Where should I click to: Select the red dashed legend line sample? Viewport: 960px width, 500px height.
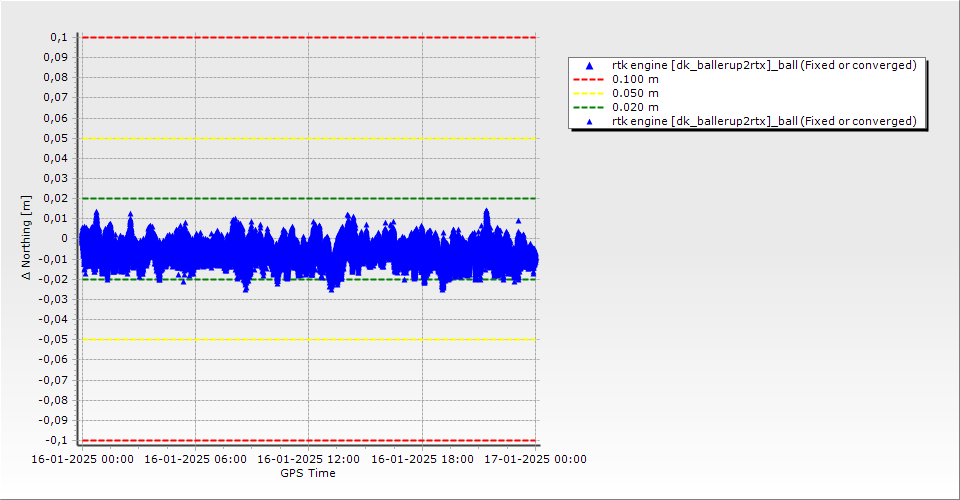588,80
